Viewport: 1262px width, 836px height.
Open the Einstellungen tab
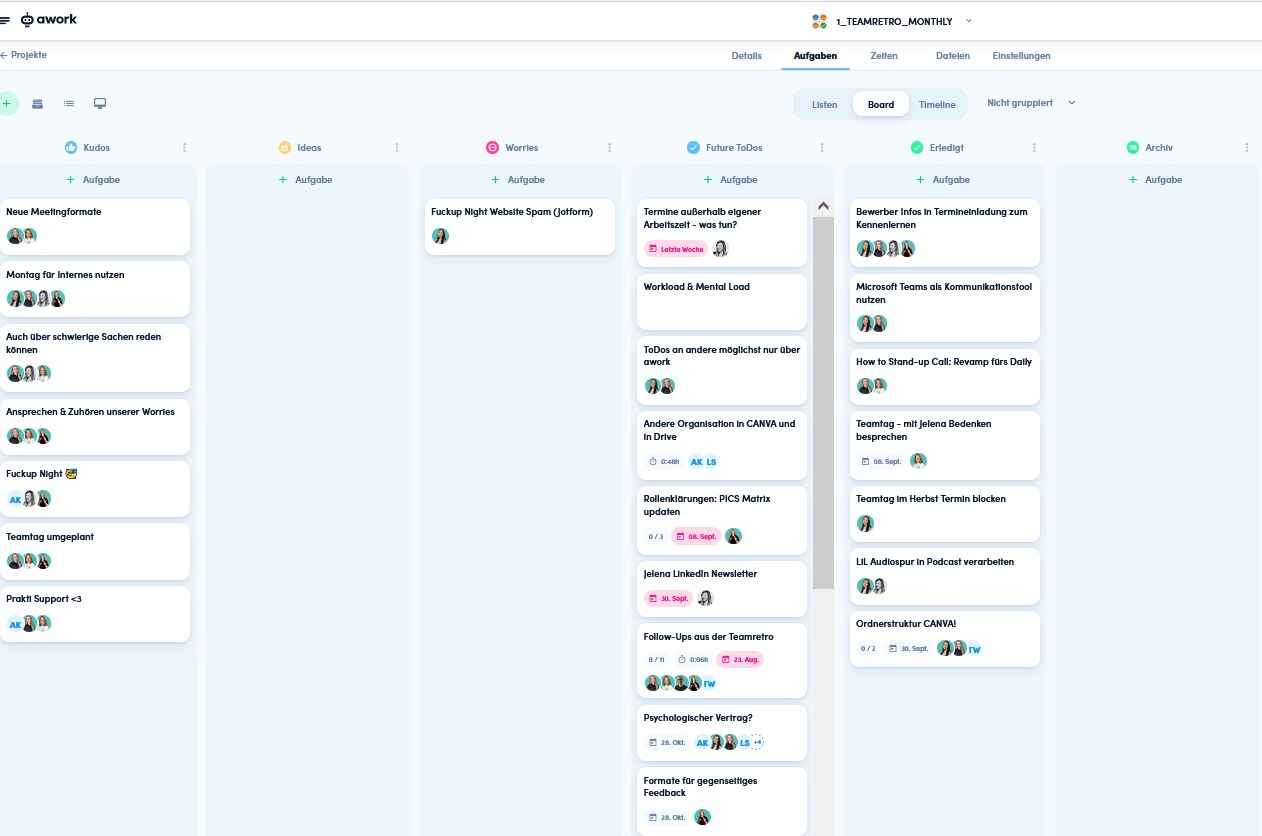coord(1021,56)
